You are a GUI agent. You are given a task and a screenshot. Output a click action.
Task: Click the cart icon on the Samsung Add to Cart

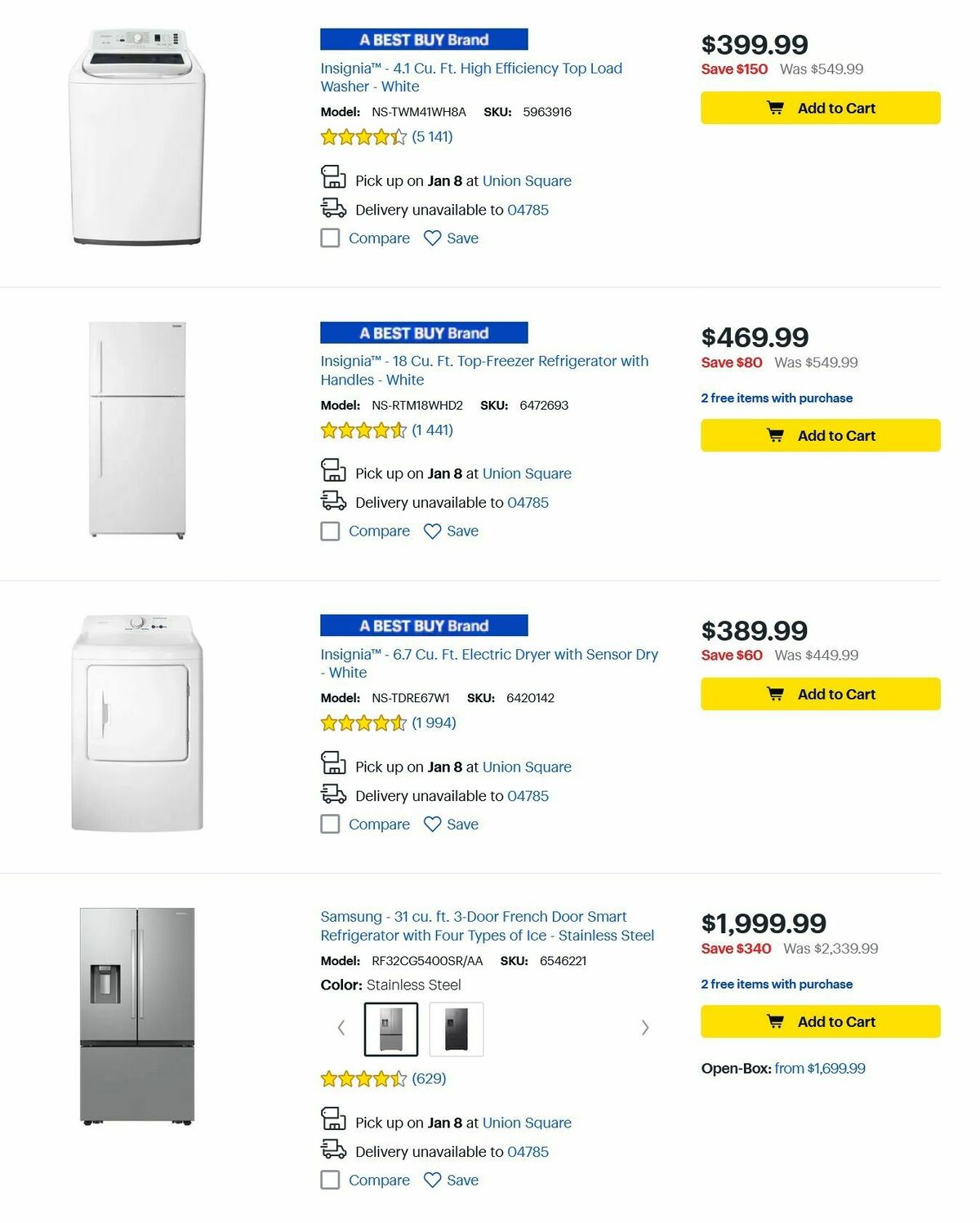point(774,1021)
